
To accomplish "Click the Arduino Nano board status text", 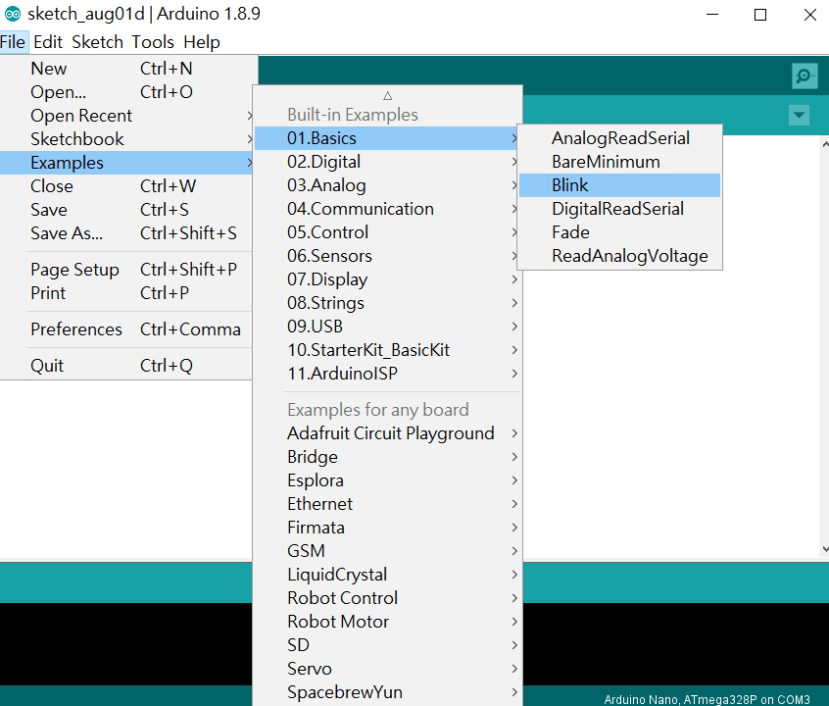I will pos(707,700).
